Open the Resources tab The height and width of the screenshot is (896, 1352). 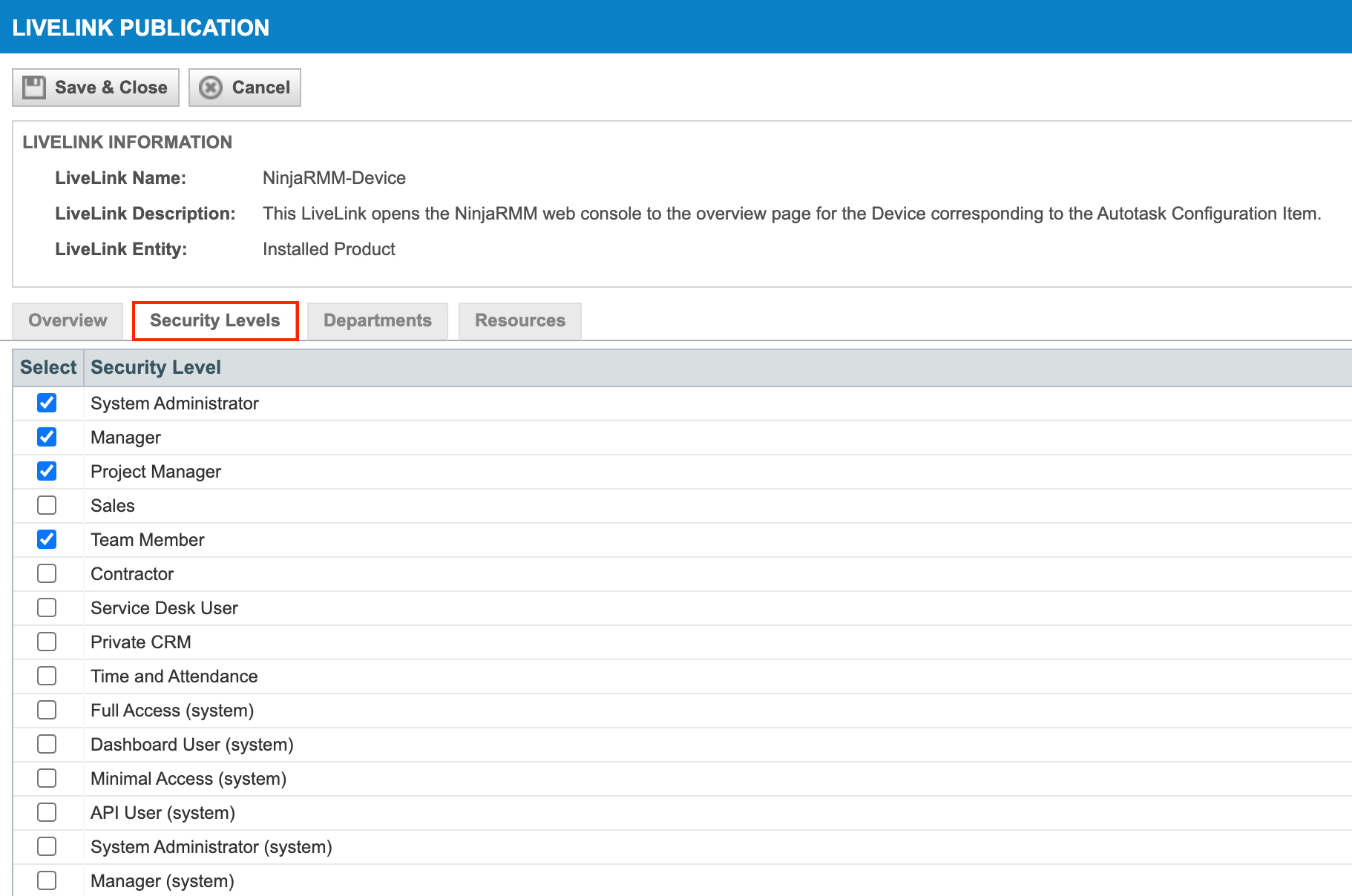[519, 320]
